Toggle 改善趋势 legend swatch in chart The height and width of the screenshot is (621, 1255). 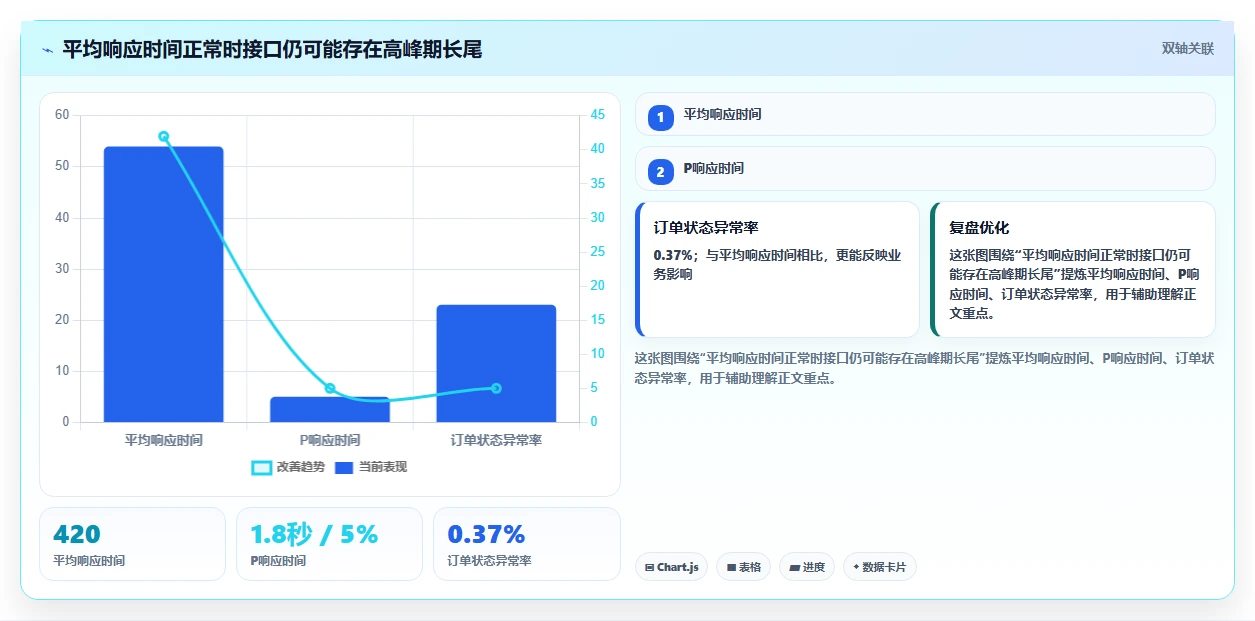pos(261,467)
